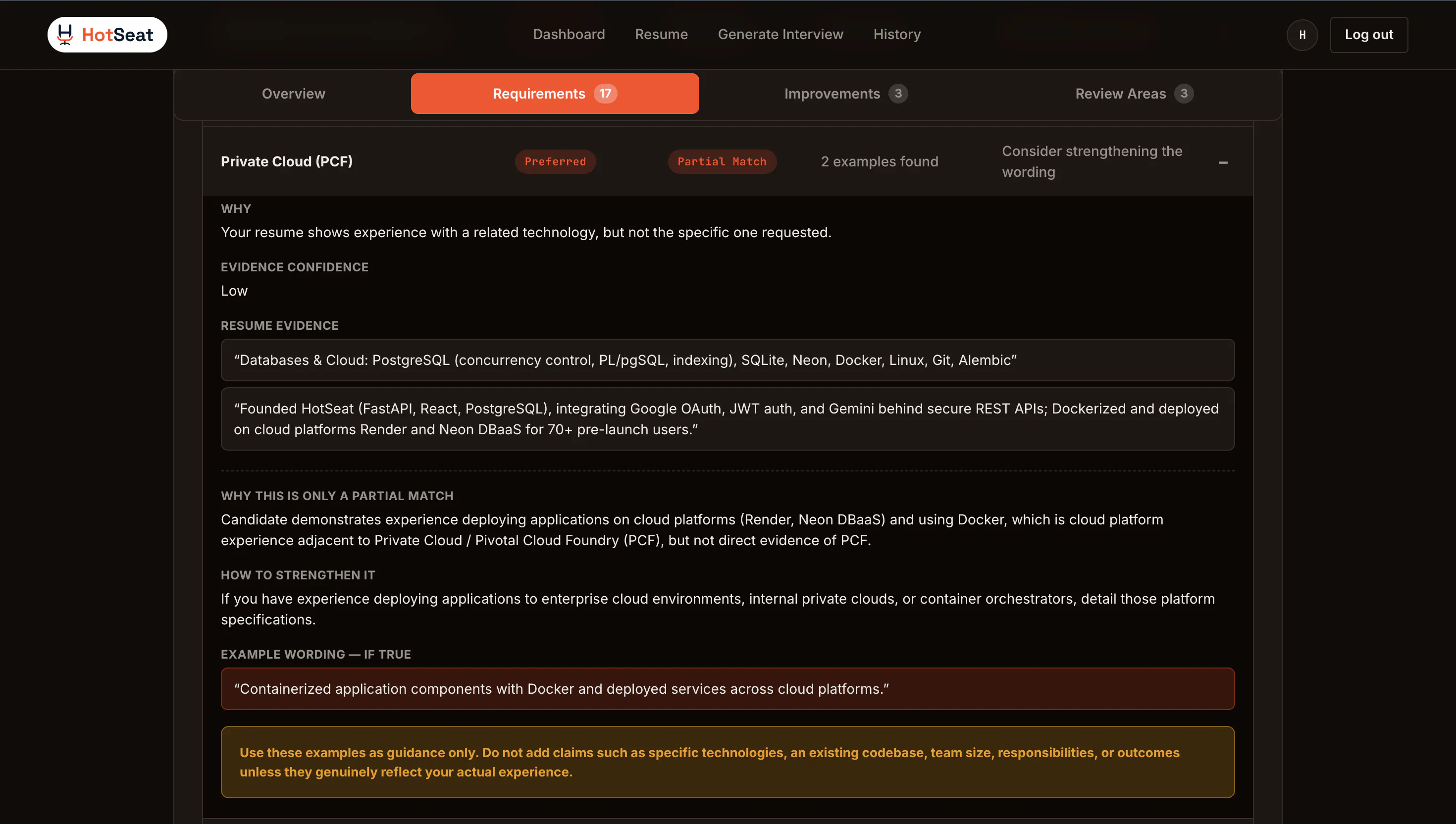Click the Review Areas count badge 3
Viewport: 1456px width, 824px height.
pyautogui.click(x=1183, y=94)
